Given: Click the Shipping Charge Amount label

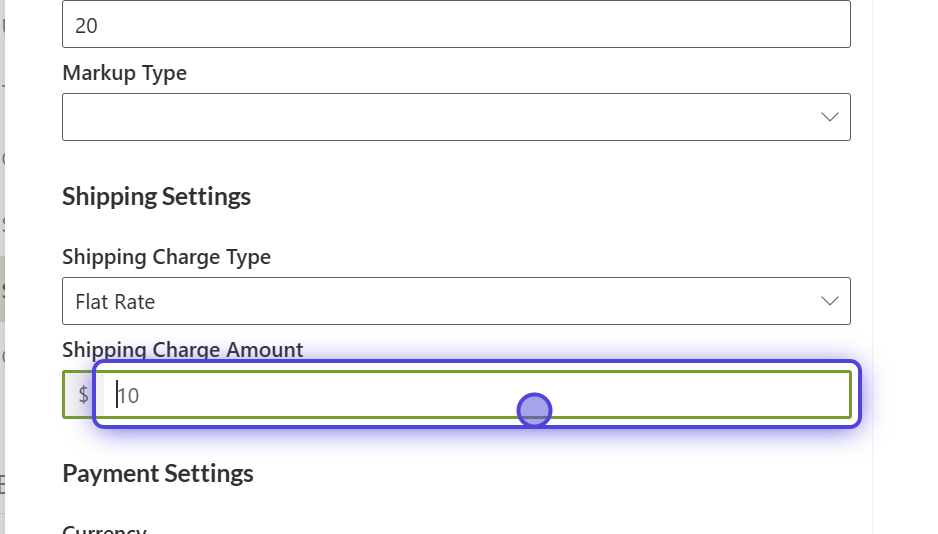Looking at the screenshot, I should click(182, 349).
